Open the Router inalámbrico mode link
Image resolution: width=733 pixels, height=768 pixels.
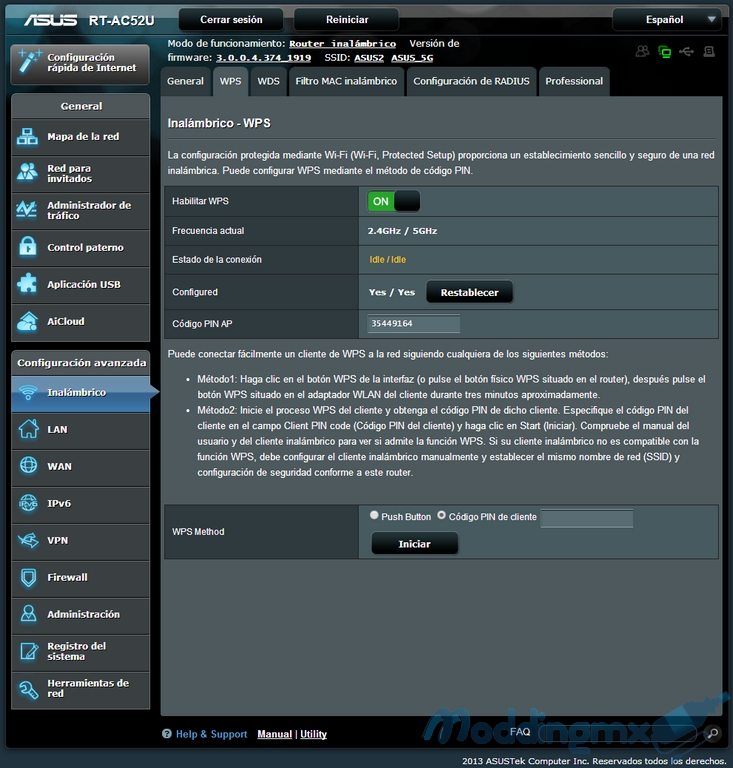(342, 44)
